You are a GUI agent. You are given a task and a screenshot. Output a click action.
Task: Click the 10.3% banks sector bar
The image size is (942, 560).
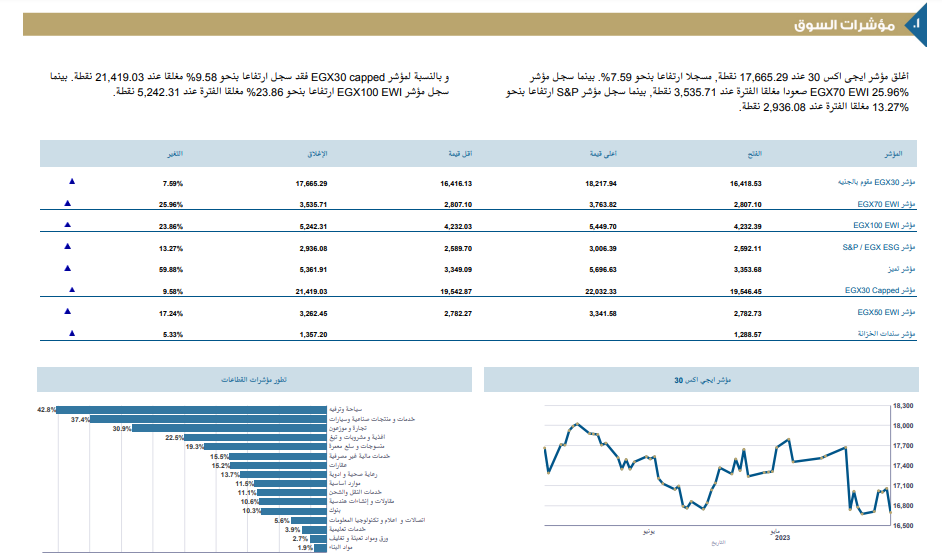(x=296, y=511)
